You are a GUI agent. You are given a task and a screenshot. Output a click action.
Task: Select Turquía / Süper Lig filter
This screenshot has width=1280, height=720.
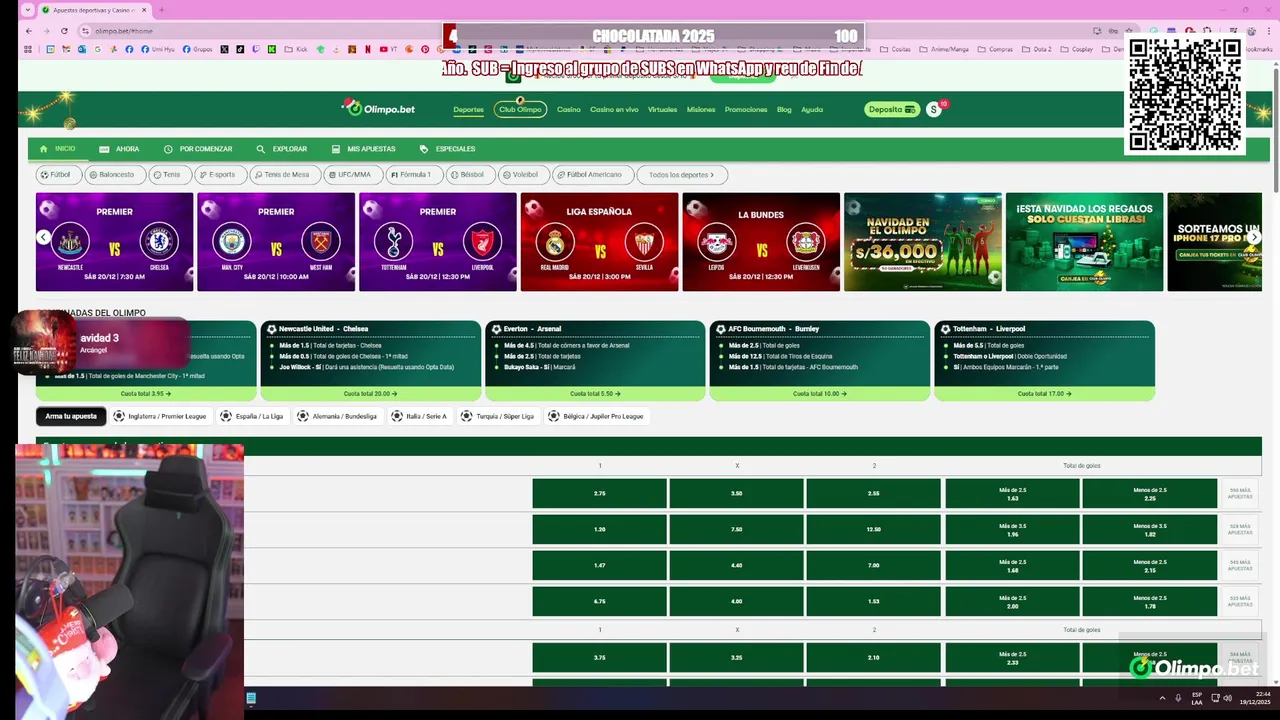click(x=498, y=416)
